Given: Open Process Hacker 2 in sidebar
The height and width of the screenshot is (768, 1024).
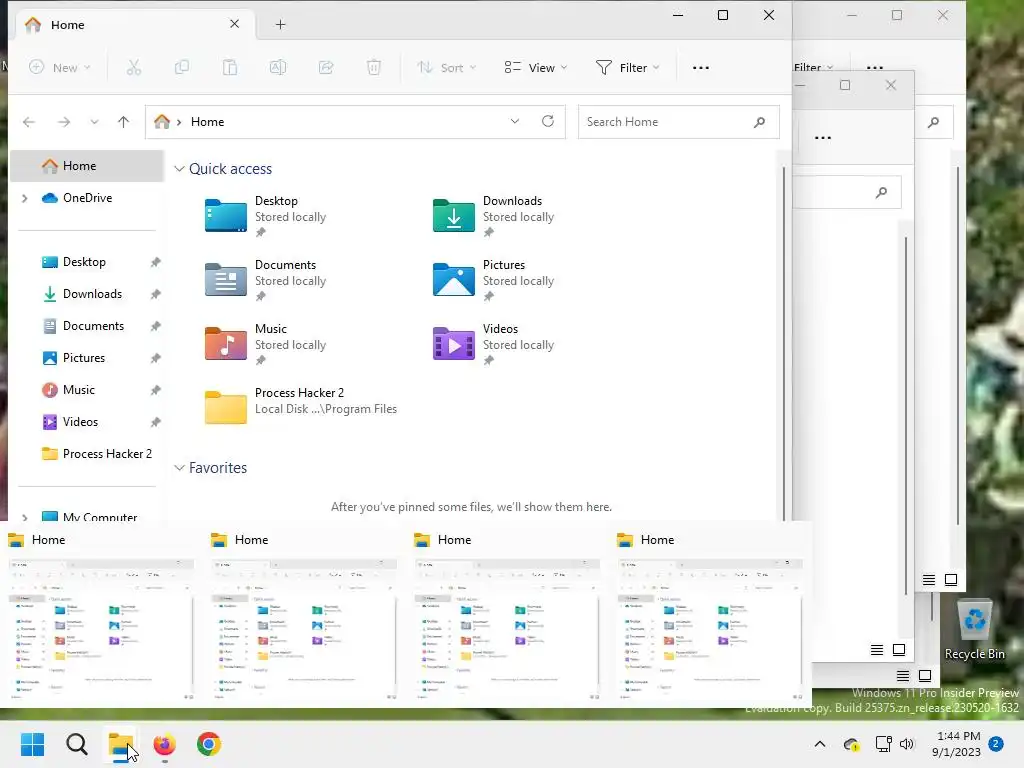Looking at the screenshot, I should pyautogui.click(x=106, y=454).
